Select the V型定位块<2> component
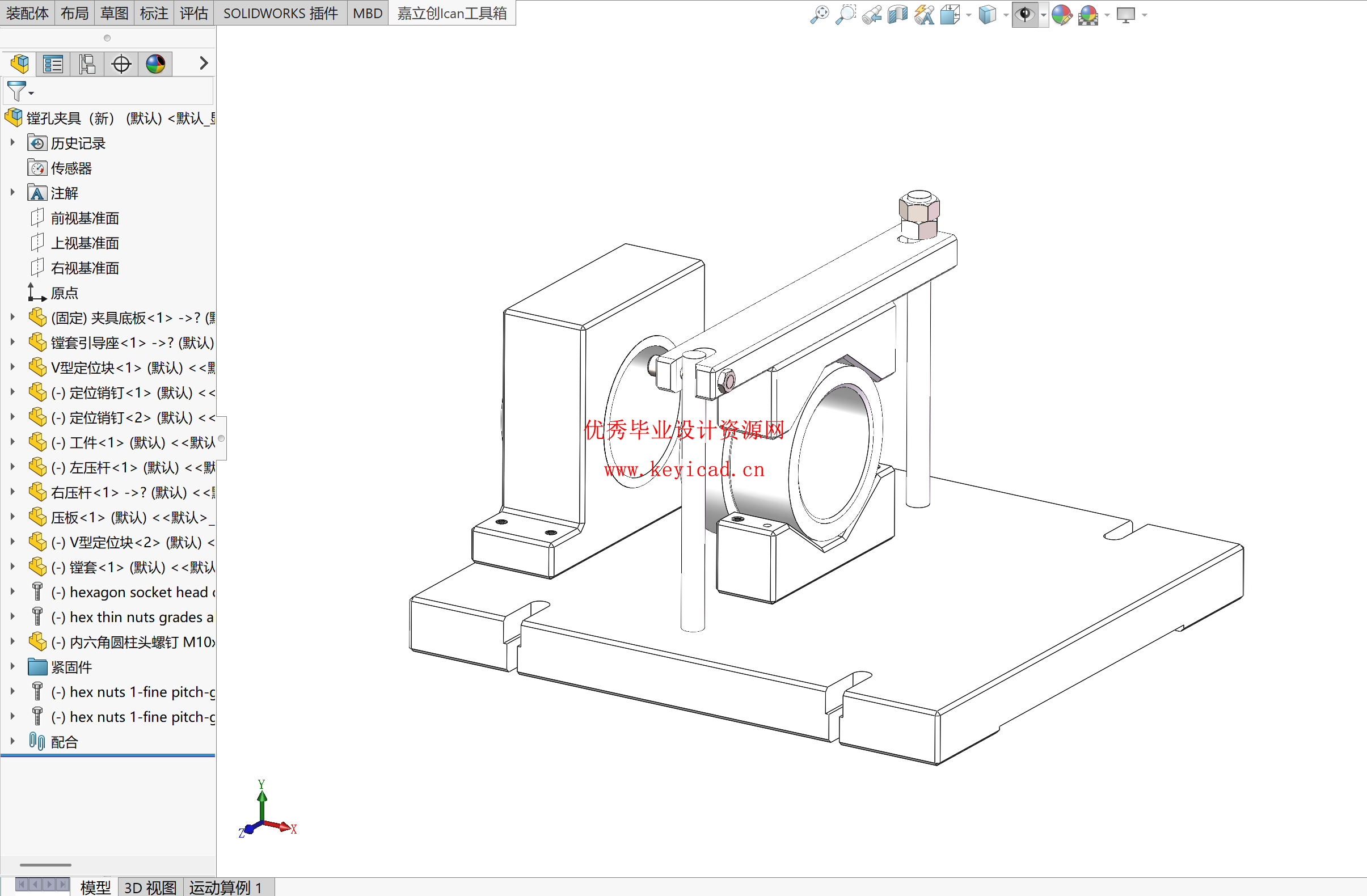The width and height of the screenshot is (1367, 896). 121,542
